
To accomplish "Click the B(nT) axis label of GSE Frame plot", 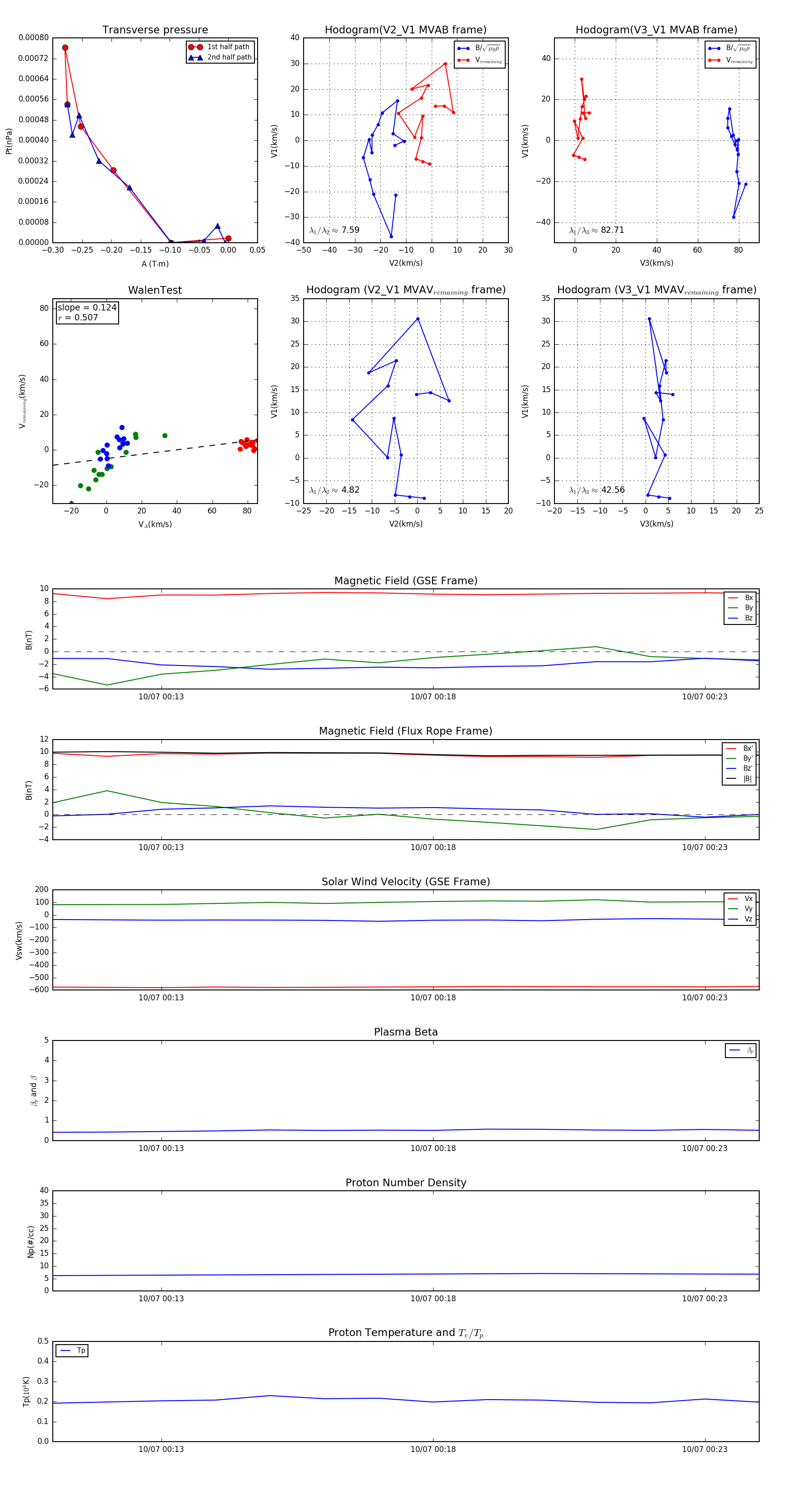I will click(x=29, y=640).
